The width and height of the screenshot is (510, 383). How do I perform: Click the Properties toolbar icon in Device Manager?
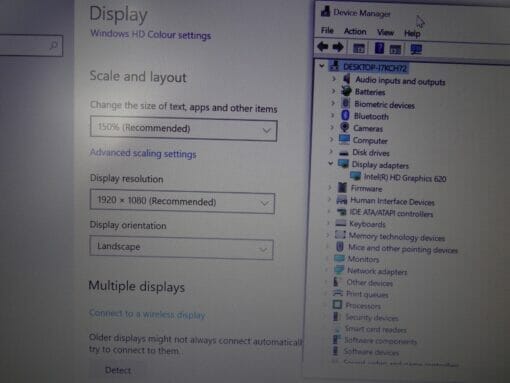coord(359,48)
